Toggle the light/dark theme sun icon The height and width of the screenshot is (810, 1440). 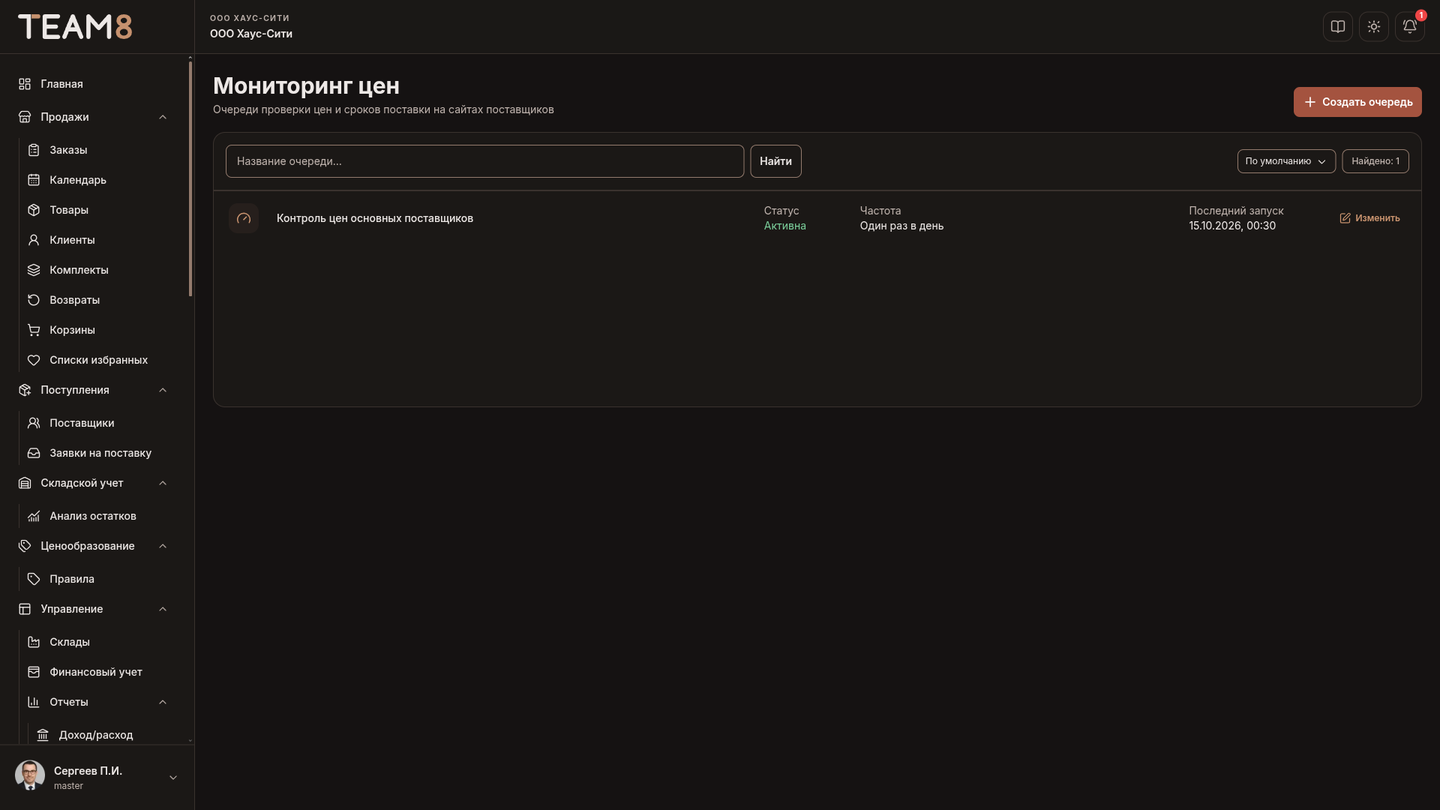pyautogui.click(x=1374, y=27)
